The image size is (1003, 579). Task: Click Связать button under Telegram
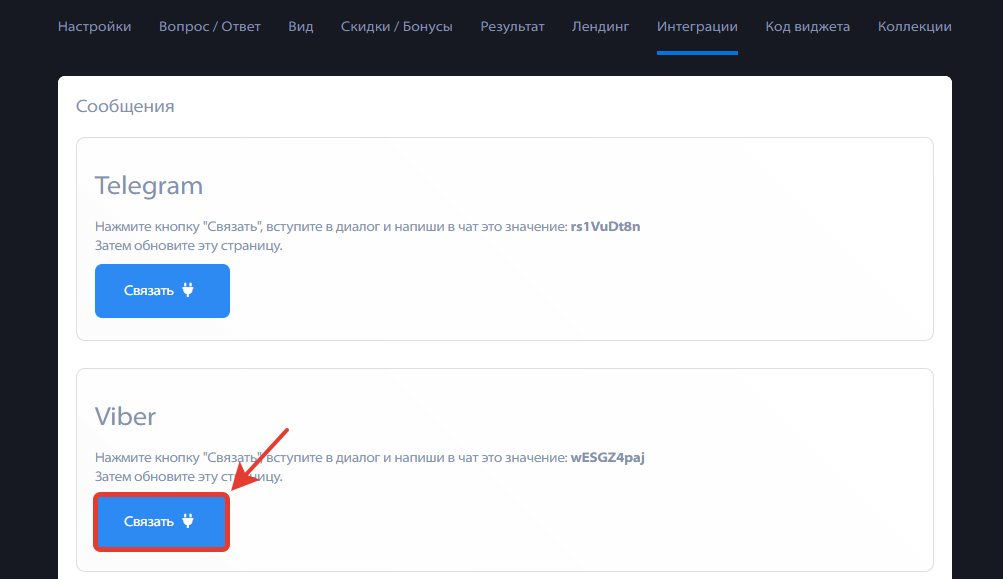(x=162, y=291)
